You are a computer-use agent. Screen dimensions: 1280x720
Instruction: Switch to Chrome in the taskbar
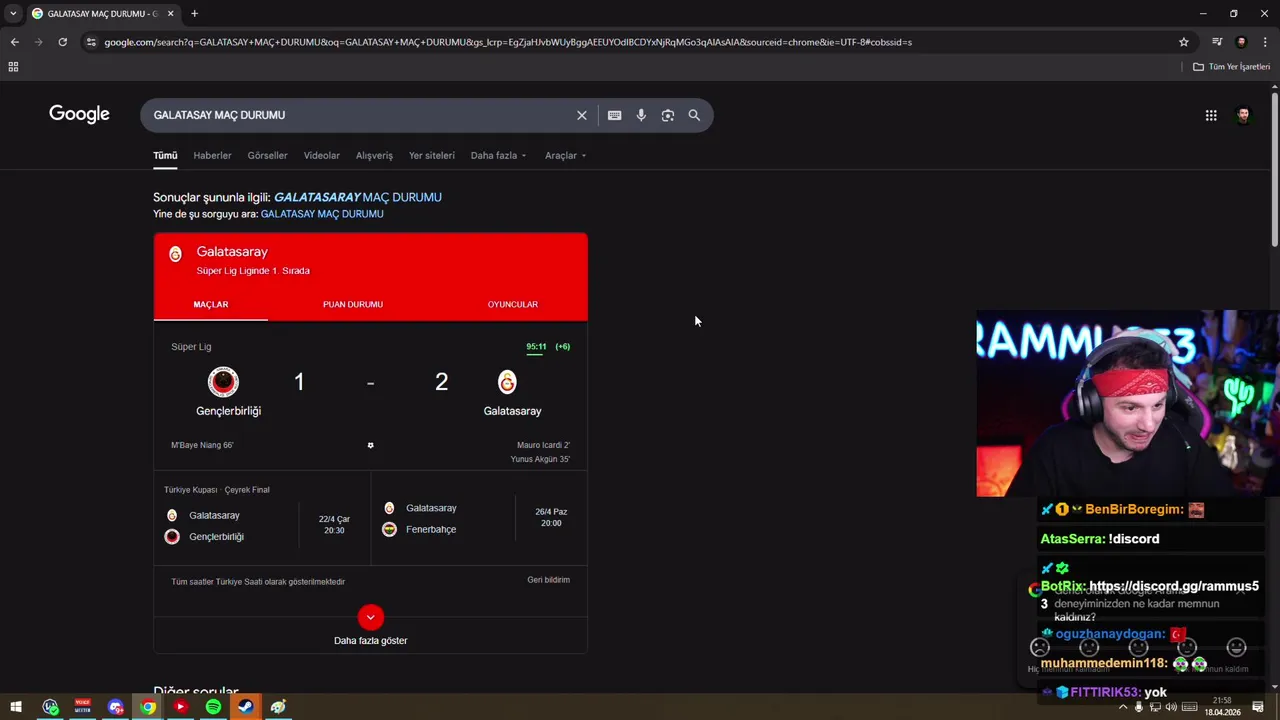[148, 707]
